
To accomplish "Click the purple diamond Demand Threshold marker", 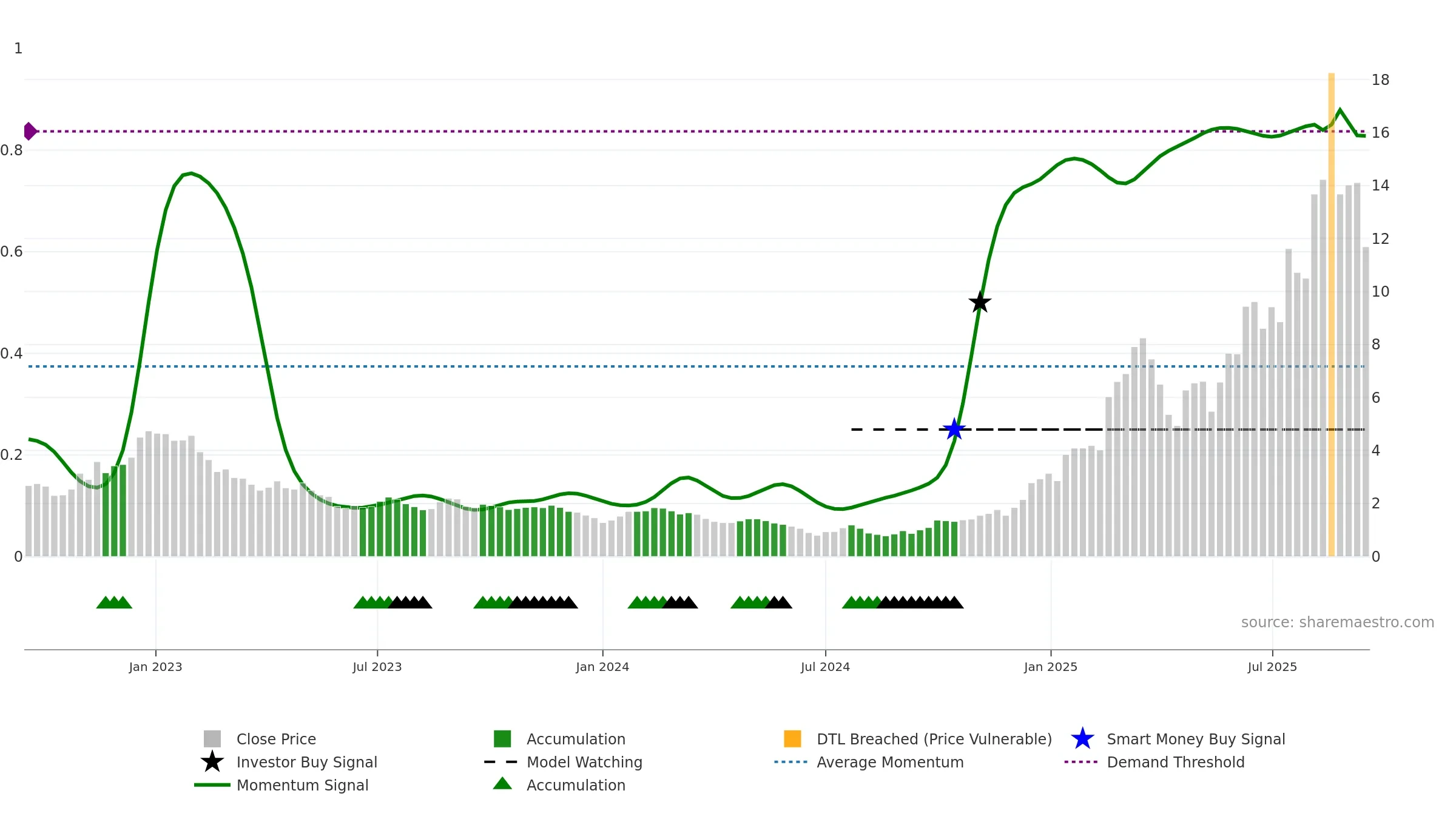I will 30,131.
